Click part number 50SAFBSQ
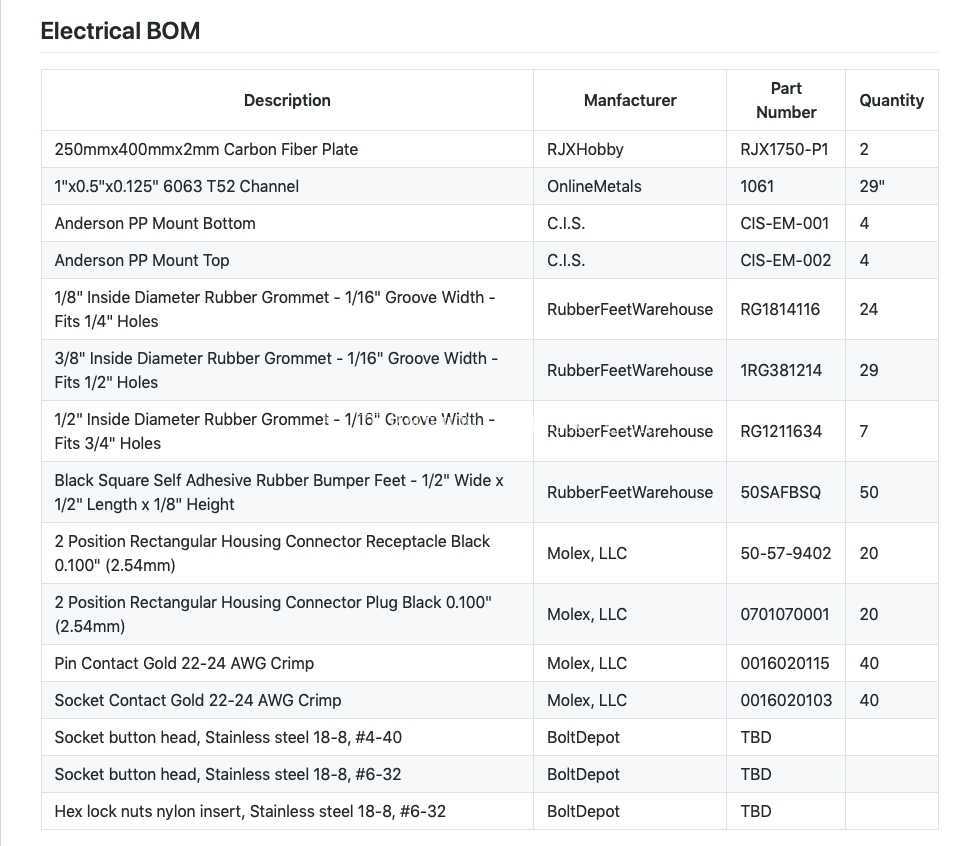 pos(781,492)
